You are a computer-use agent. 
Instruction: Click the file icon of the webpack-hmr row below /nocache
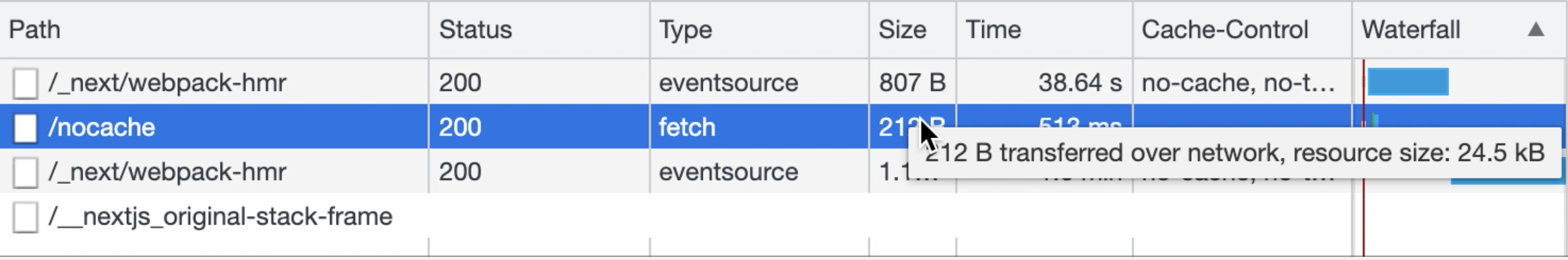(25, 172)
